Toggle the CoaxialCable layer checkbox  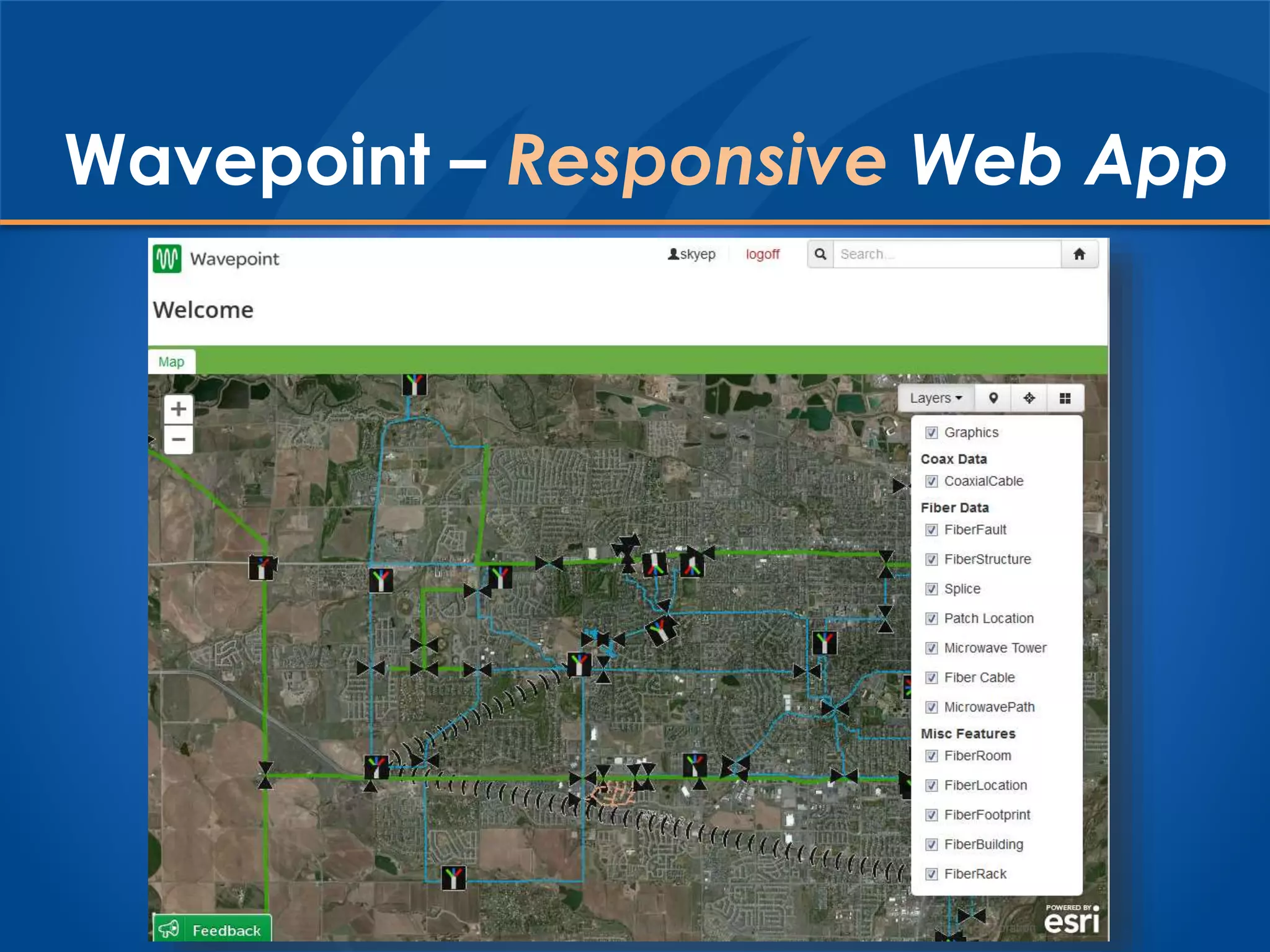[x=931, y=482]
